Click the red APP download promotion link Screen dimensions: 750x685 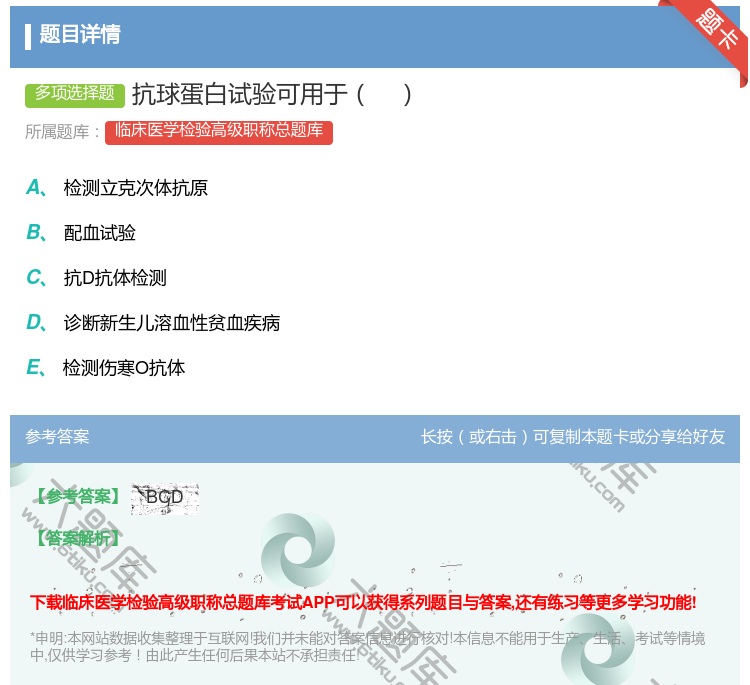coord(363,602)
